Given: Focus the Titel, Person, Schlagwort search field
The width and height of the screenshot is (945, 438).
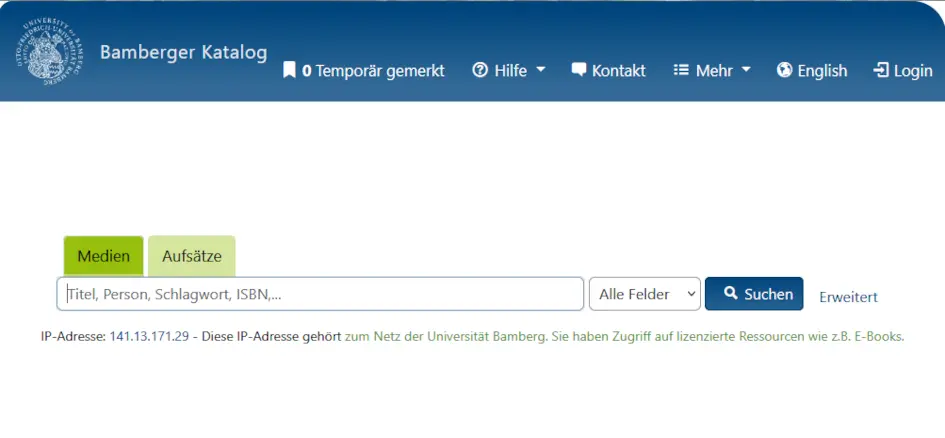Looking at the screenshot, I should (320, 294).
